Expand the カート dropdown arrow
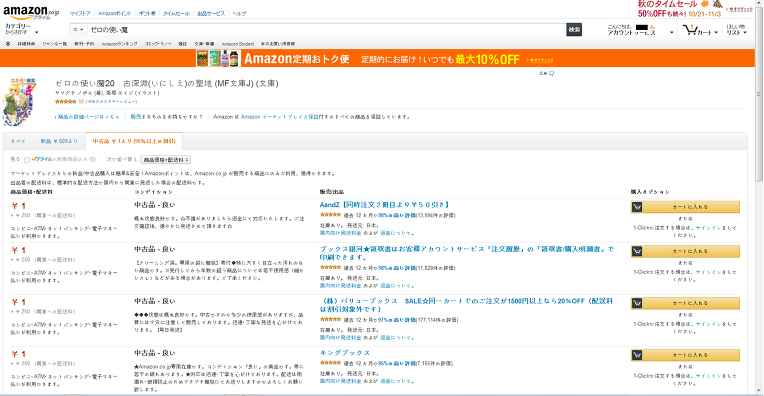Screen dimensions: 764x396 [x=716, y=33]
